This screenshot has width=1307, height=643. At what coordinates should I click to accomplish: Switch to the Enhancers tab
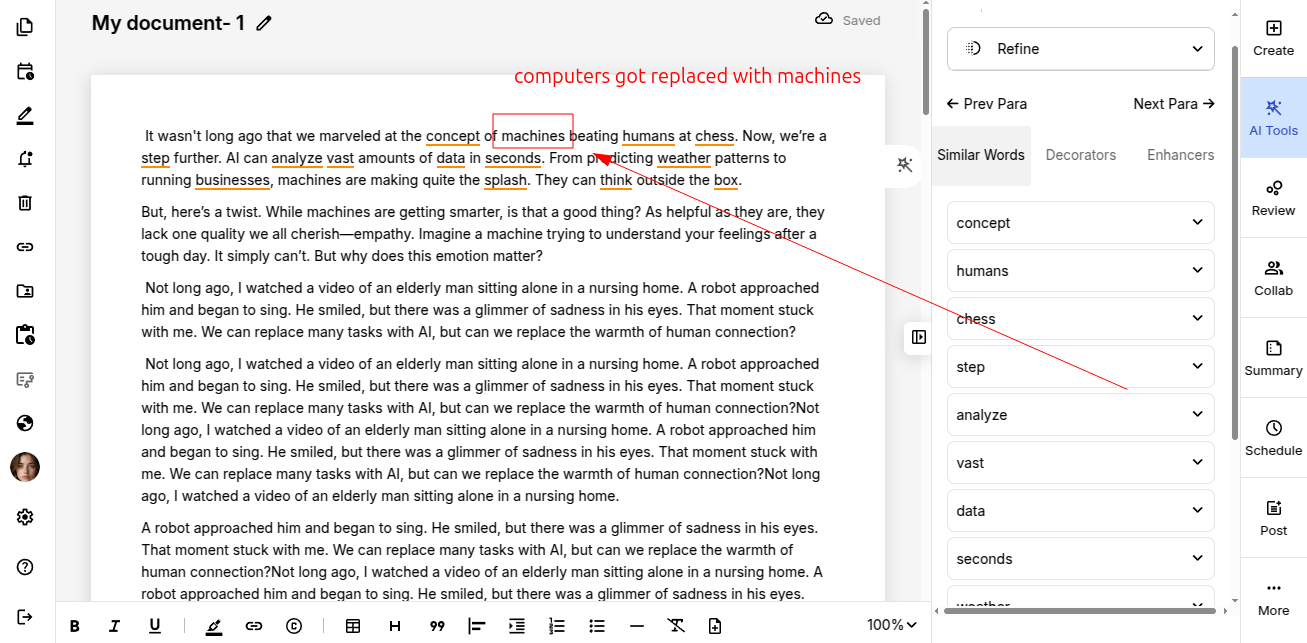[1180, 155]
